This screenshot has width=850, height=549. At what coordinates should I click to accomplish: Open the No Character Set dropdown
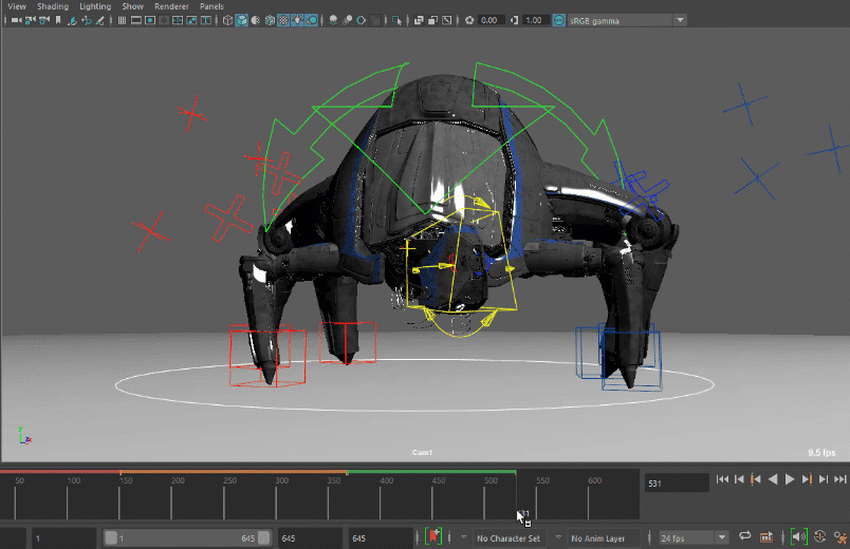click(x=508, y=538)
